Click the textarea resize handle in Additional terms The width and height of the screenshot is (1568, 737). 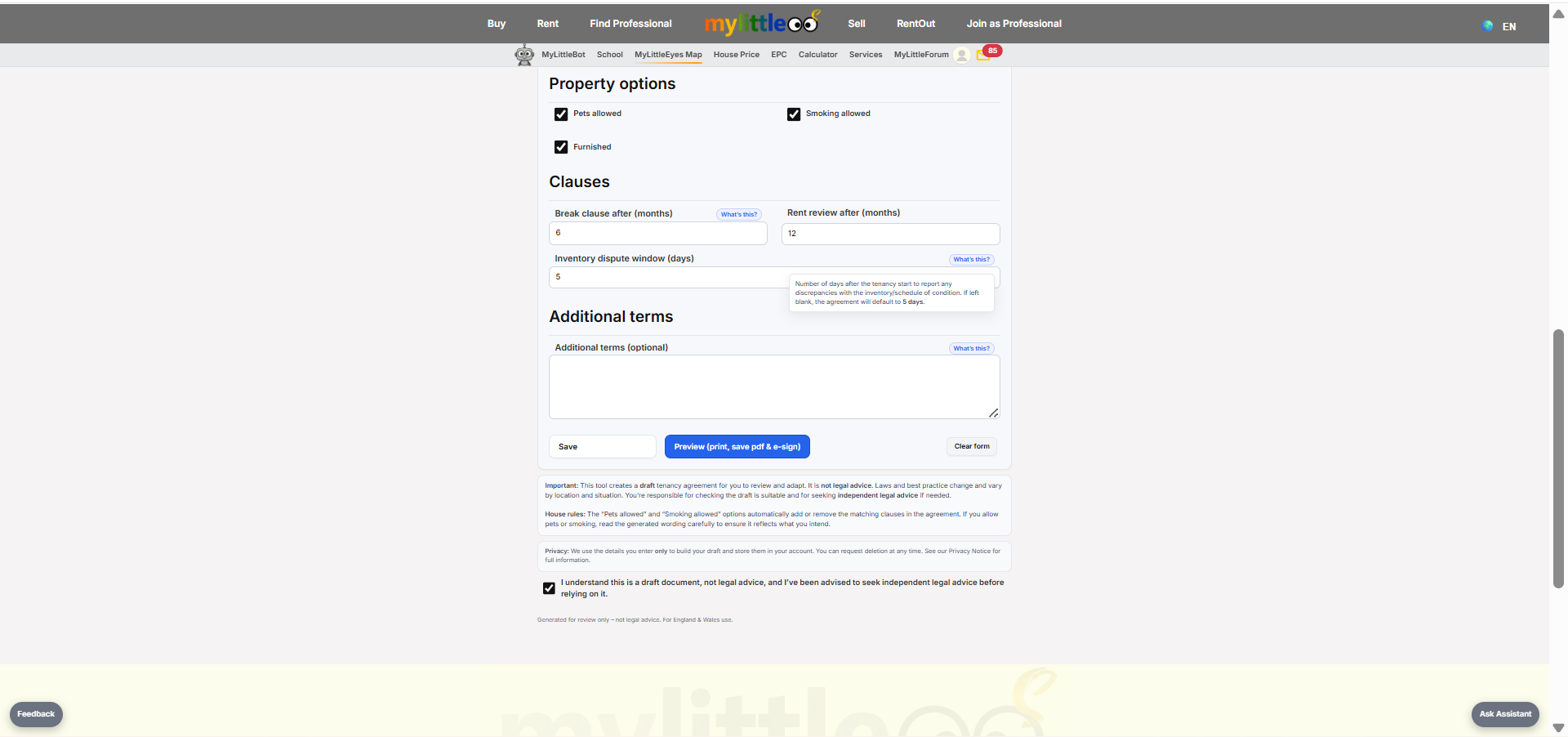993,413
